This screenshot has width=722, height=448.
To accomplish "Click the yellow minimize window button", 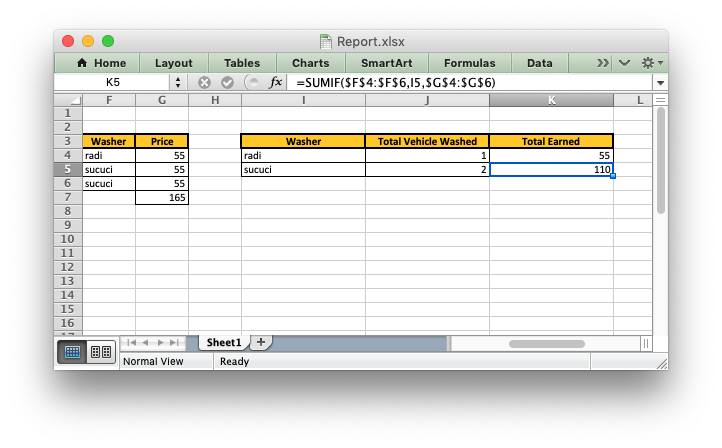I will pyautogui.click(x=88, y=41).
